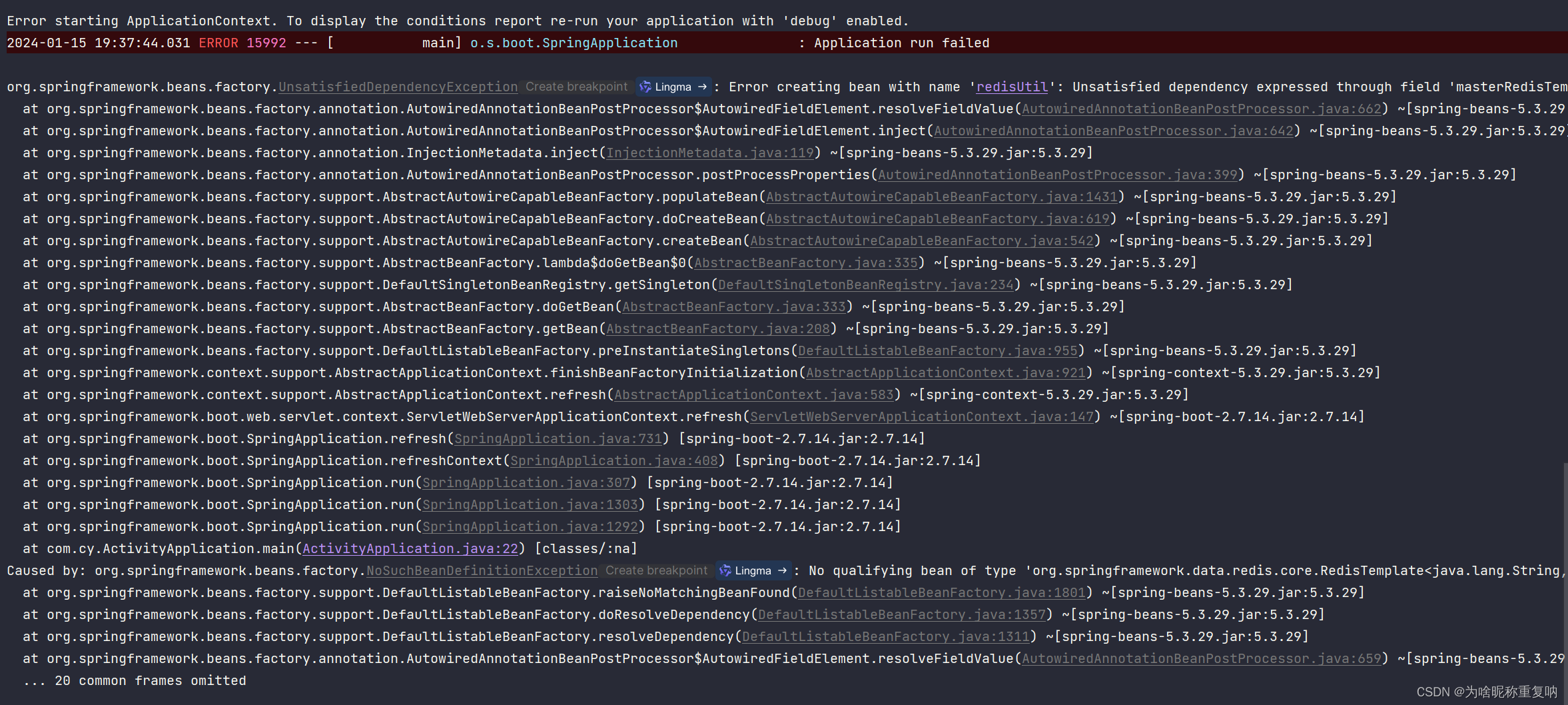This screenshot has height=705, width=1568.
Task: Open DefaultListableBeanFactory.java:1357 link
Action: coord(902,614)
